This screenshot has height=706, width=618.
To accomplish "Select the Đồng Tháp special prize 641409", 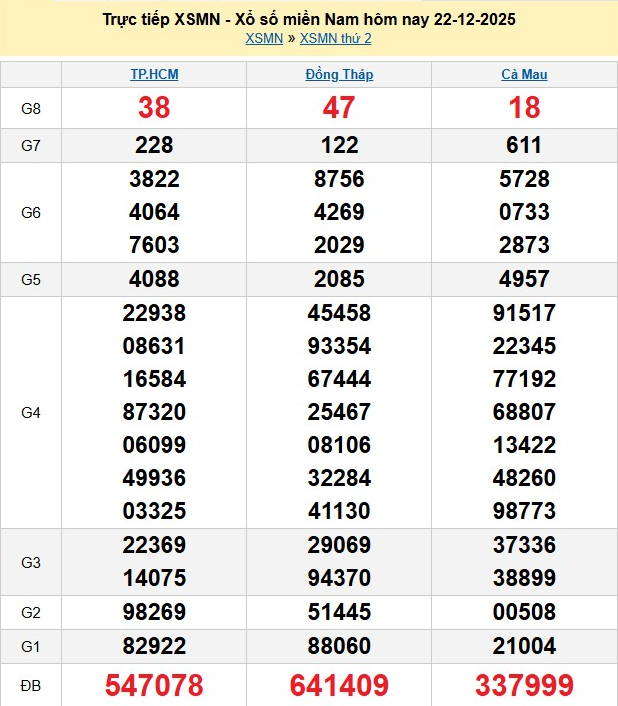I will click(339, 685).
